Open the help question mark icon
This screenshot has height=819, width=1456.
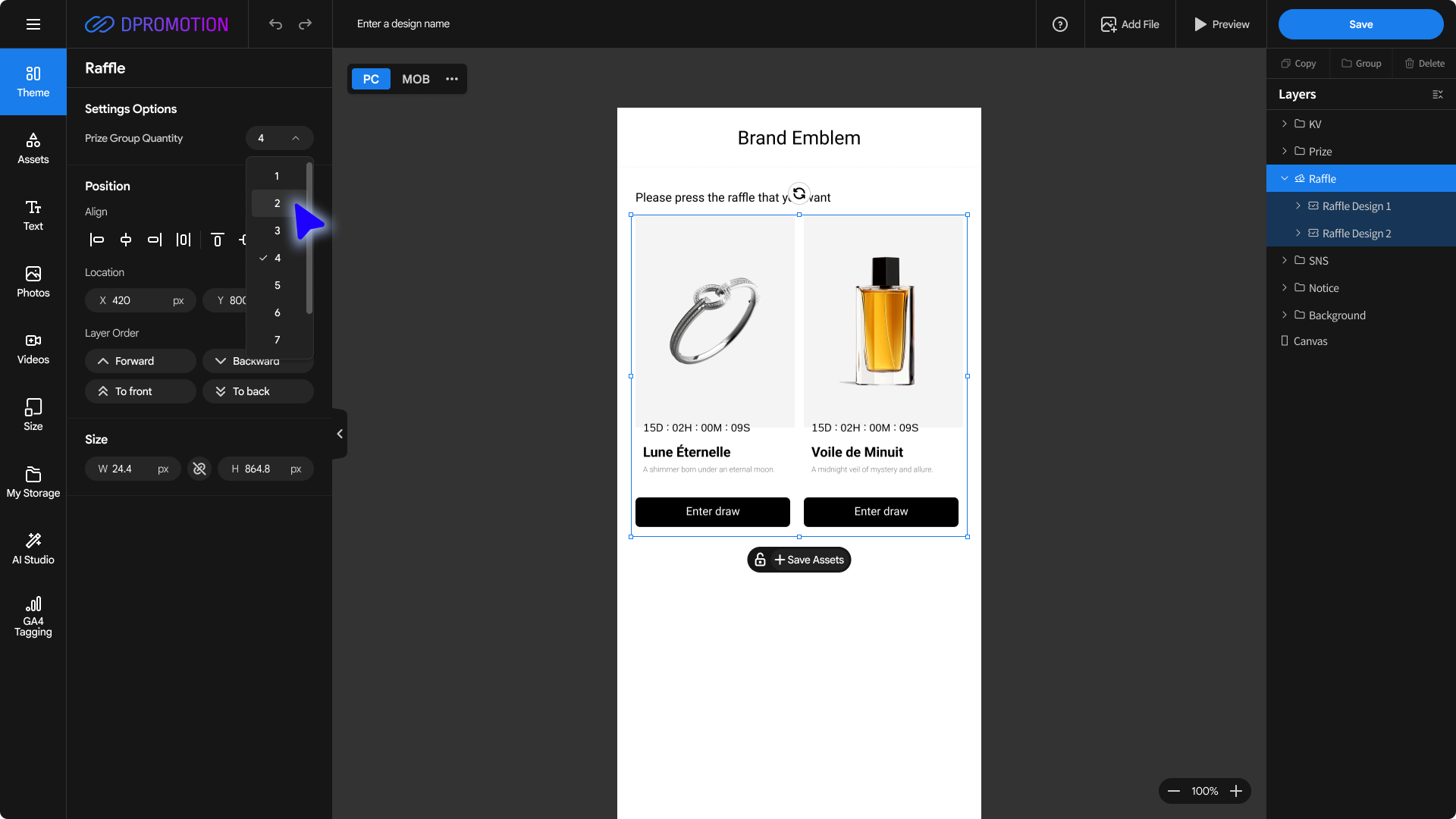1060,24
